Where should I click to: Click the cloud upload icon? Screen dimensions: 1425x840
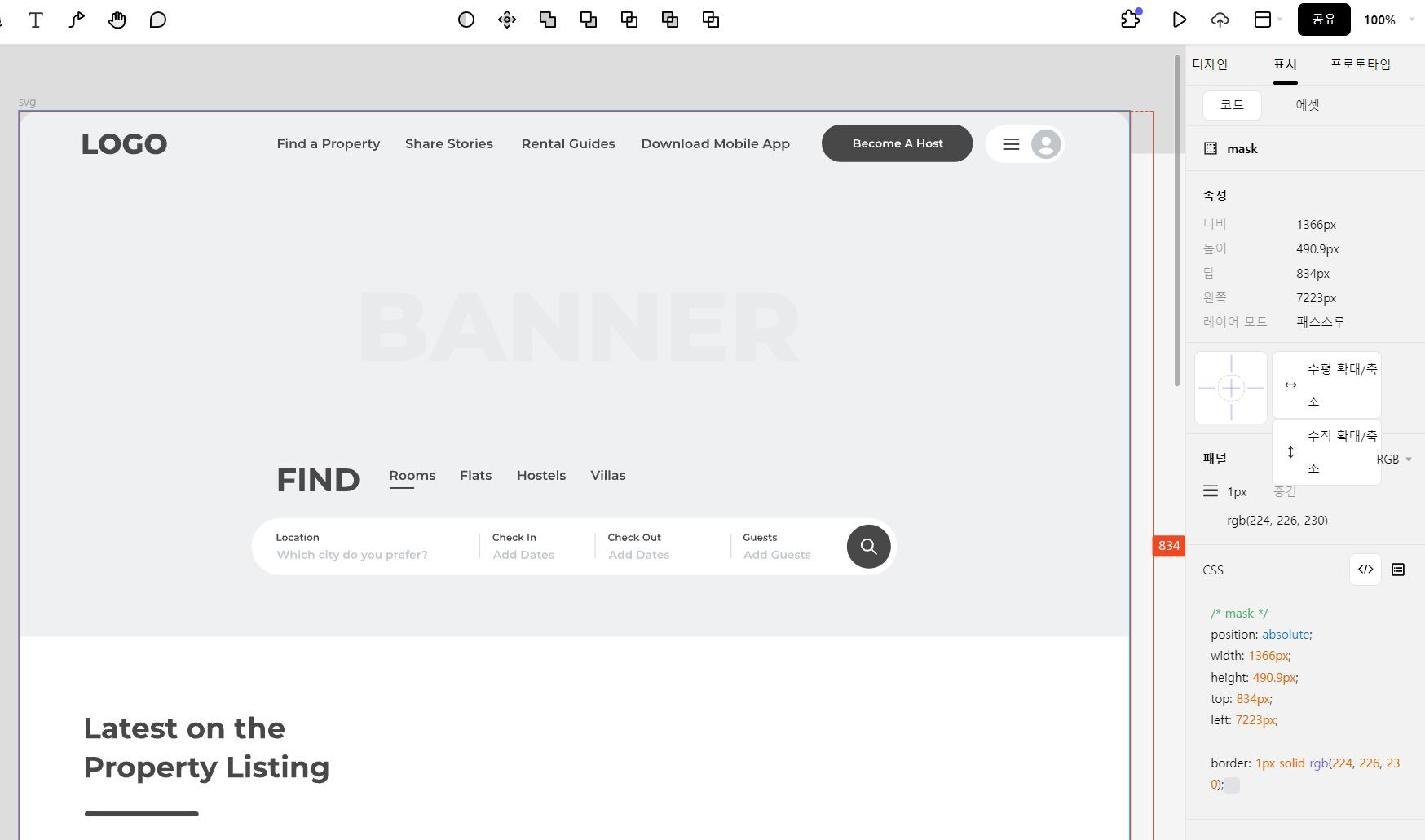1220,20
